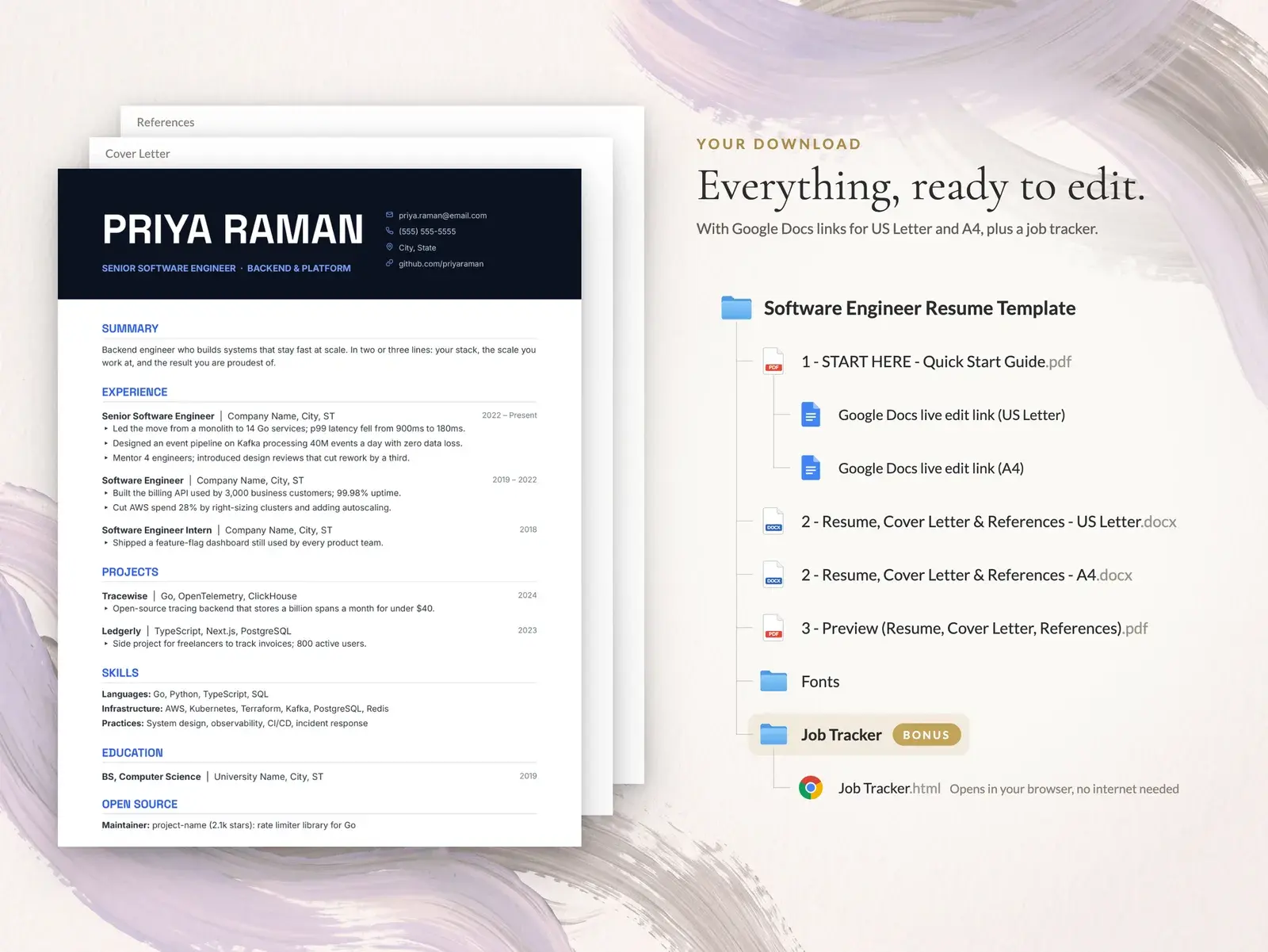The height and width of the screenshot is (952, 1268).
Task: Click the link icon beside github.com/priyaraman
Action: click(x=389, y=263)
